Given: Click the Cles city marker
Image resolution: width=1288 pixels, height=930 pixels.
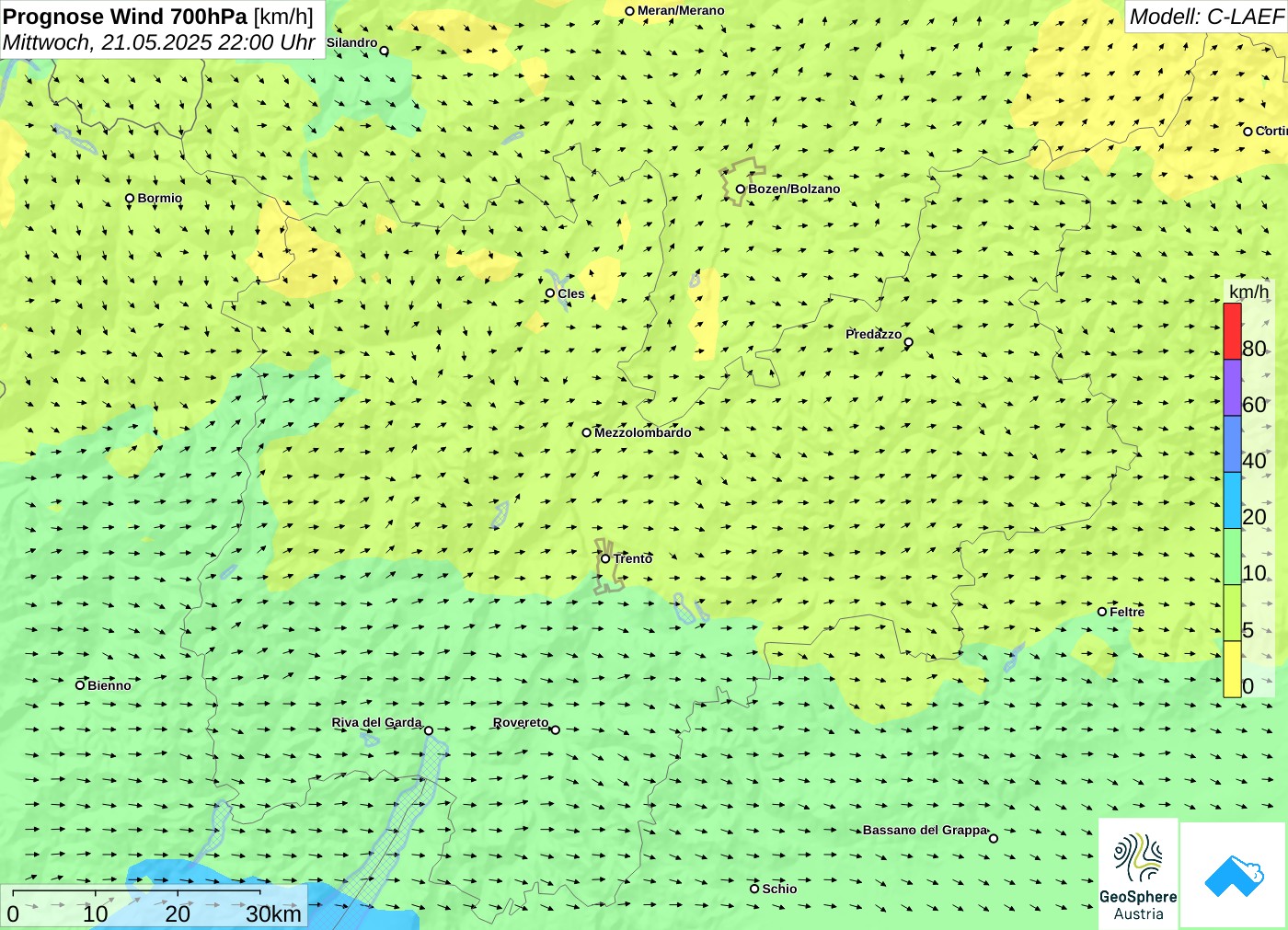Looking at the screenshot, I should click(550, 293).
